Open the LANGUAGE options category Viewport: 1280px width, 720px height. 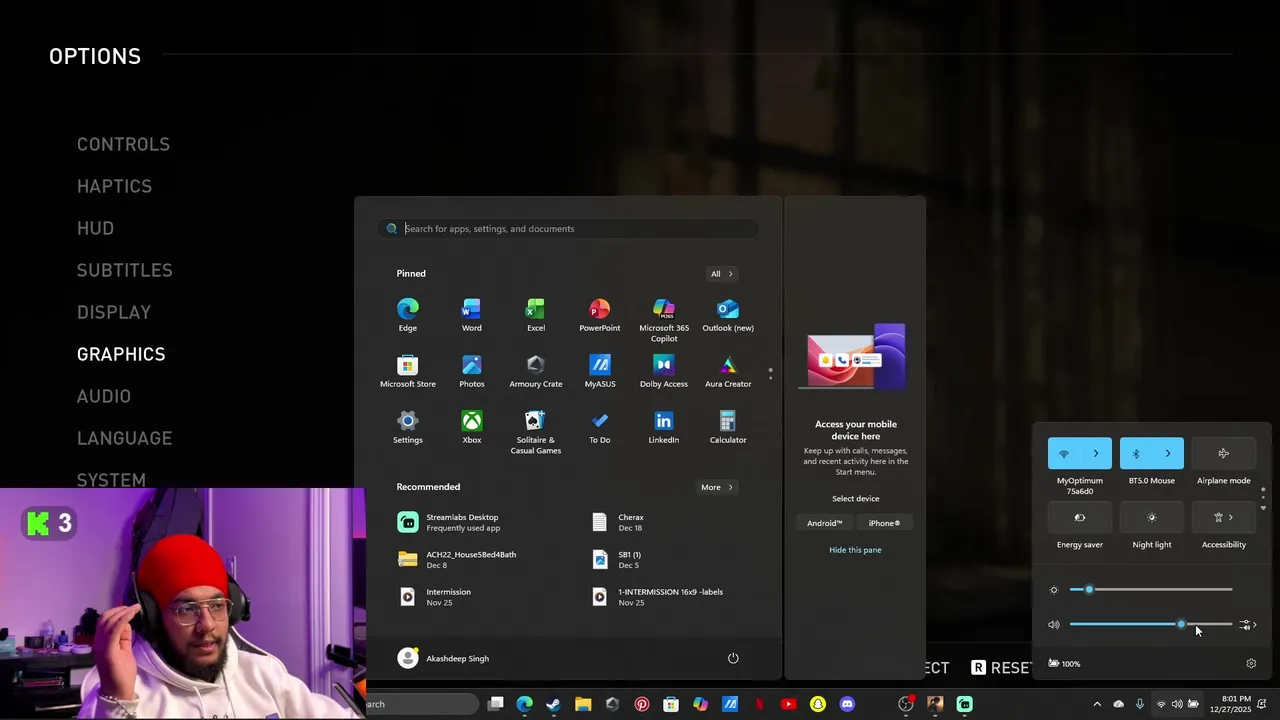pos(124,438)
